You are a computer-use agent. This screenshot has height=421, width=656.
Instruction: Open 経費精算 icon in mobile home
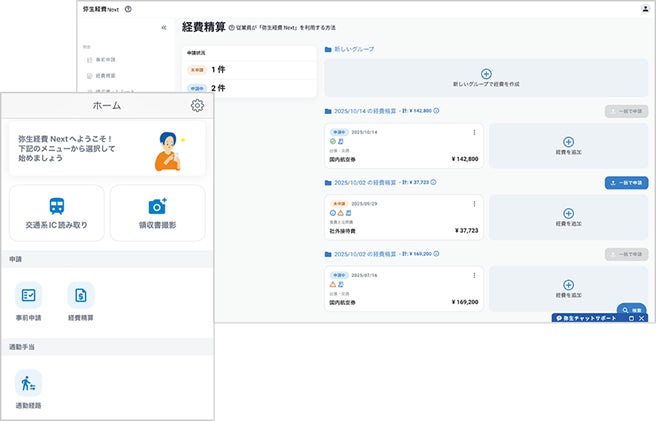81,295
